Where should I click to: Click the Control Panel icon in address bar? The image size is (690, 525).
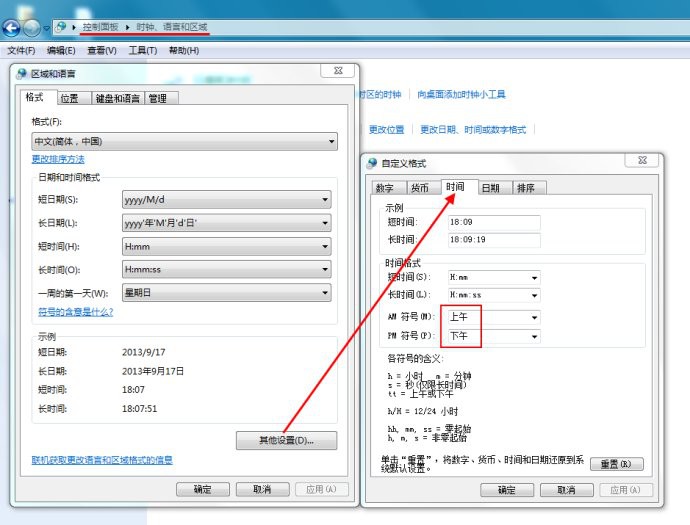click(61, 27)
